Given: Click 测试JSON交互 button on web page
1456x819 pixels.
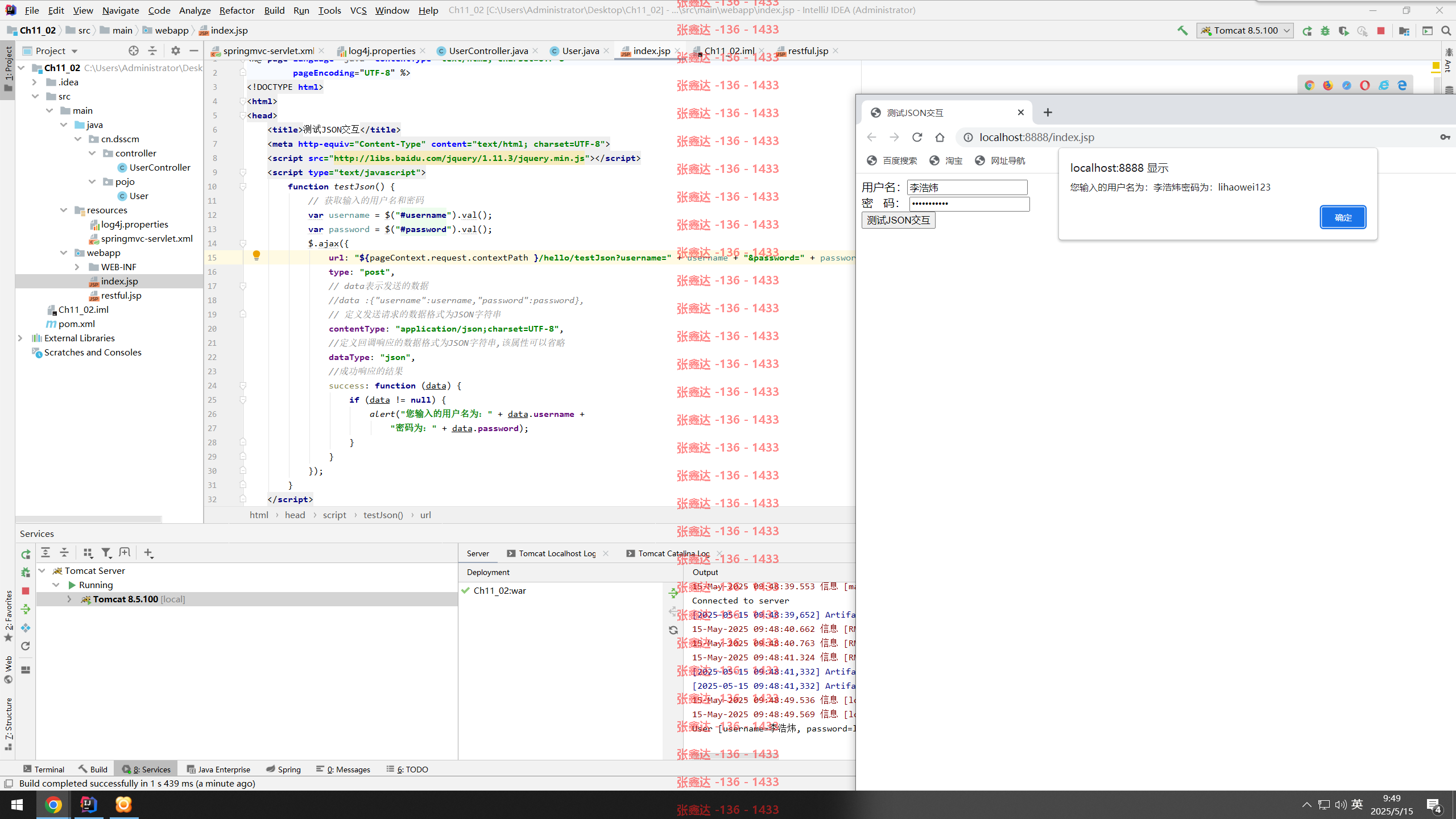Looking at the screenshot, I should click(x=898, y=220).
